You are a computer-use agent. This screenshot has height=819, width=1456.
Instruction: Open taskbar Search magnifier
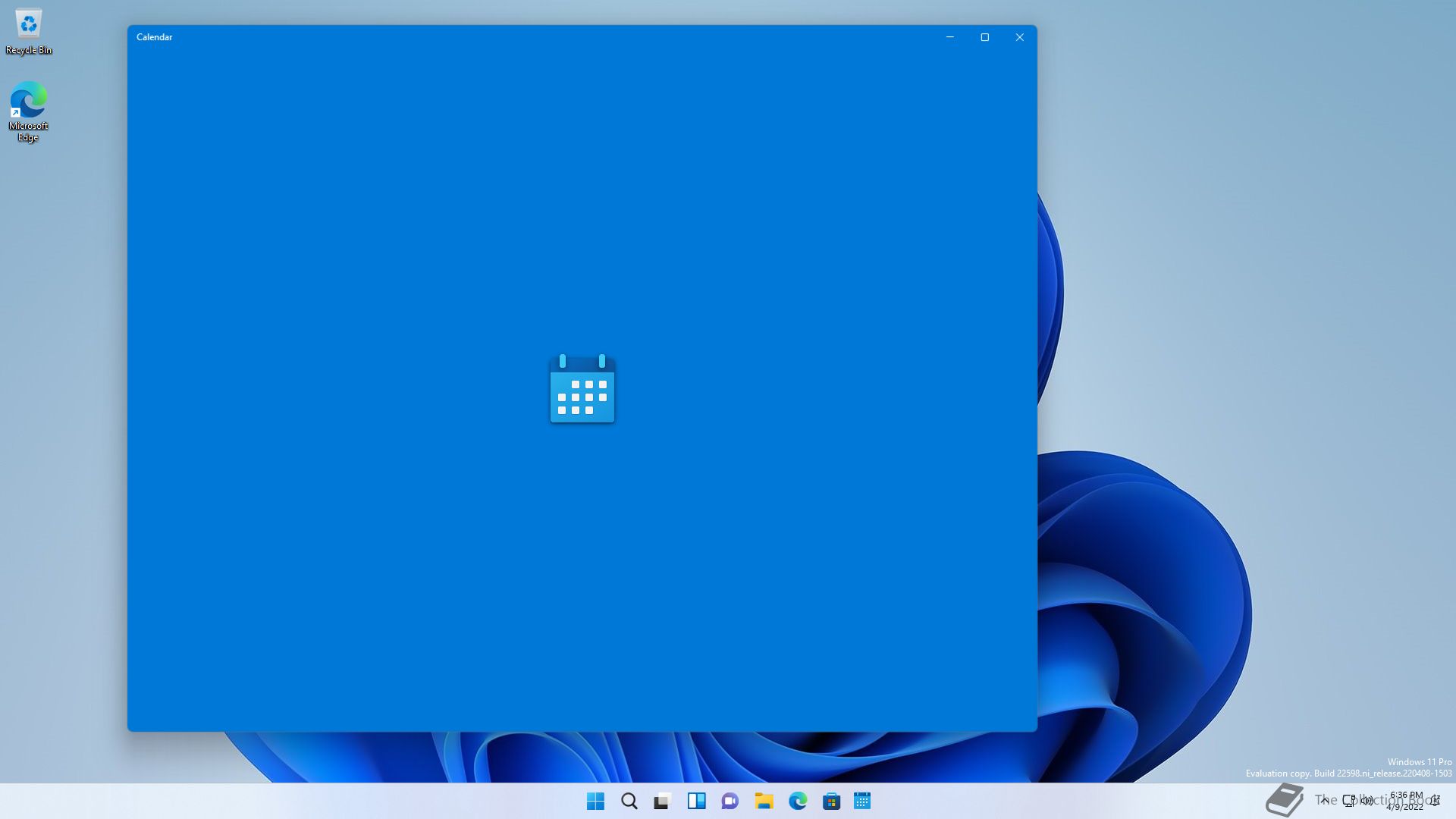(x=629, y=801)
